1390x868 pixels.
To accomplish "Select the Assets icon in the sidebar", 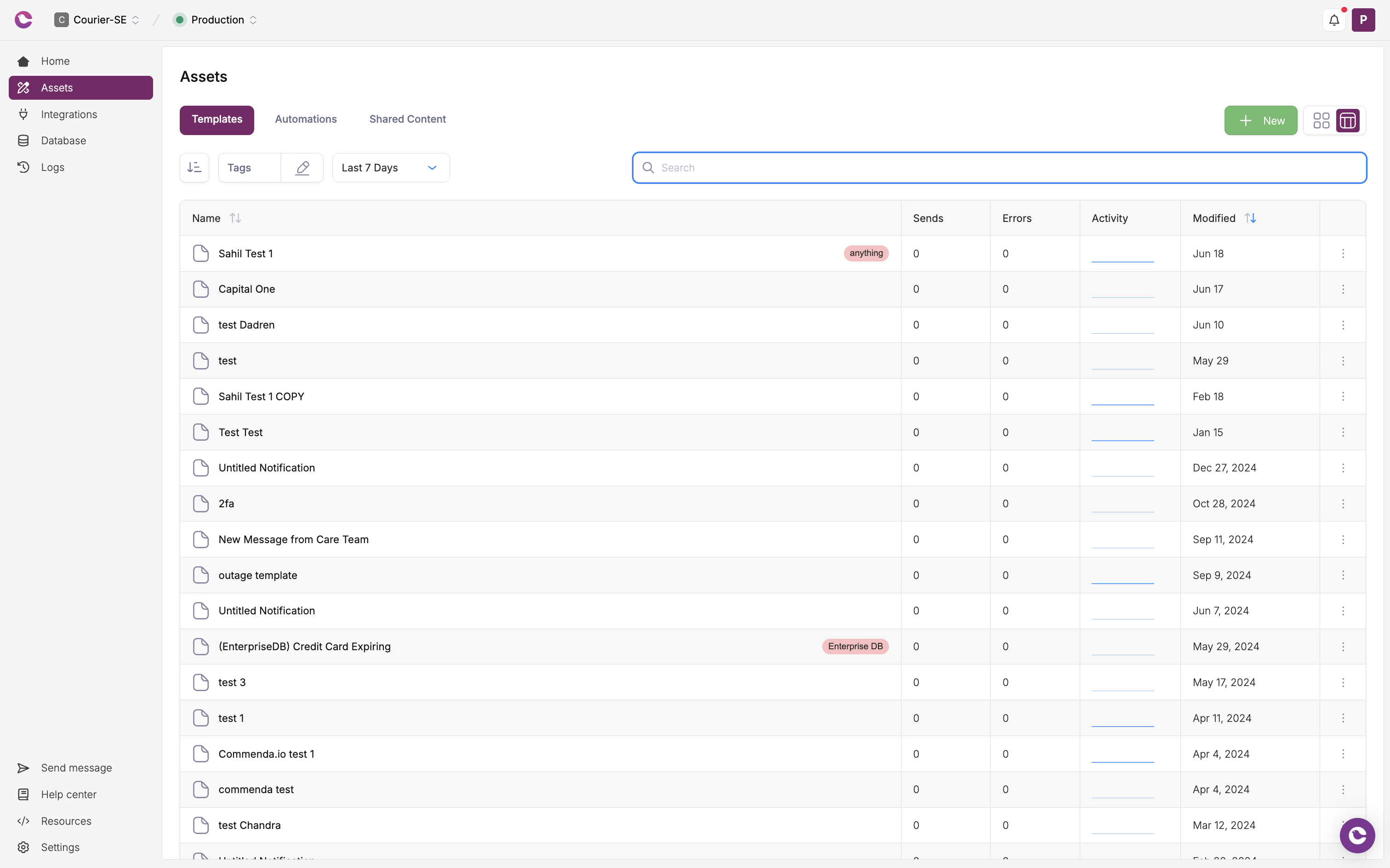I will (x=23, y=87).
